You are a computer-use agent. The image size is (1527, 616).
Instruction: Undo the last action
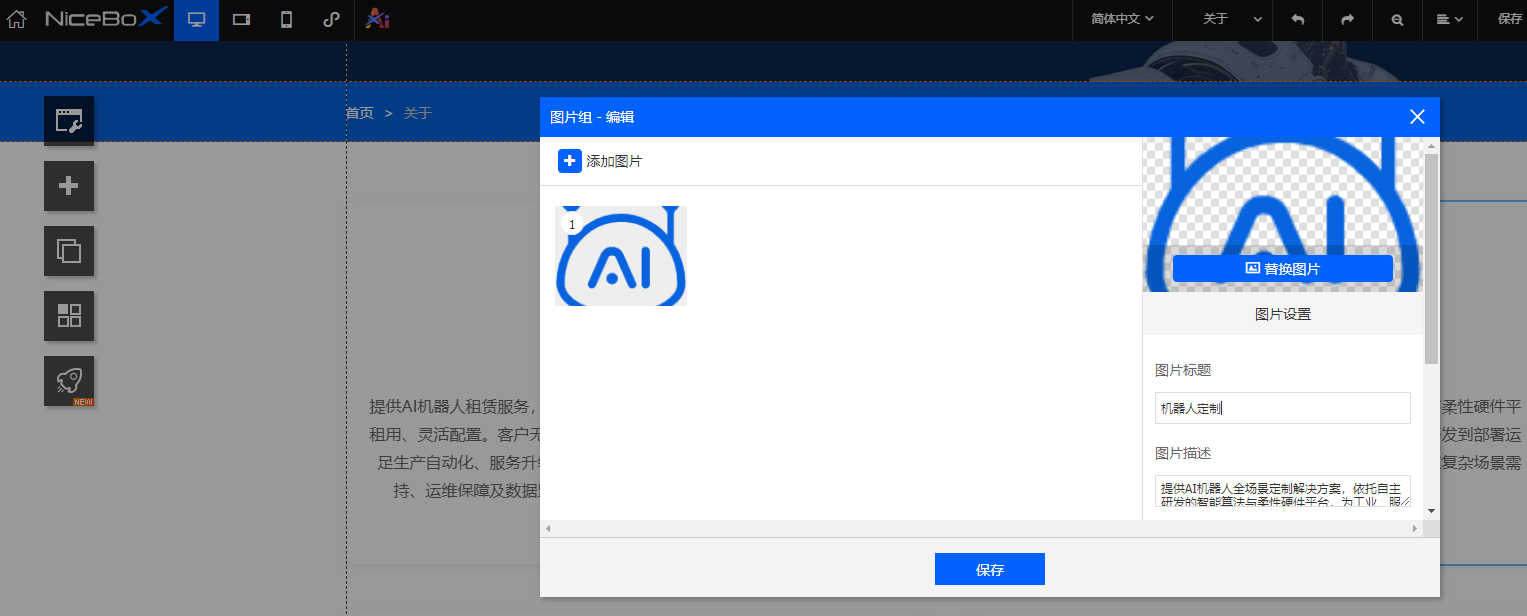[1298, 19]
